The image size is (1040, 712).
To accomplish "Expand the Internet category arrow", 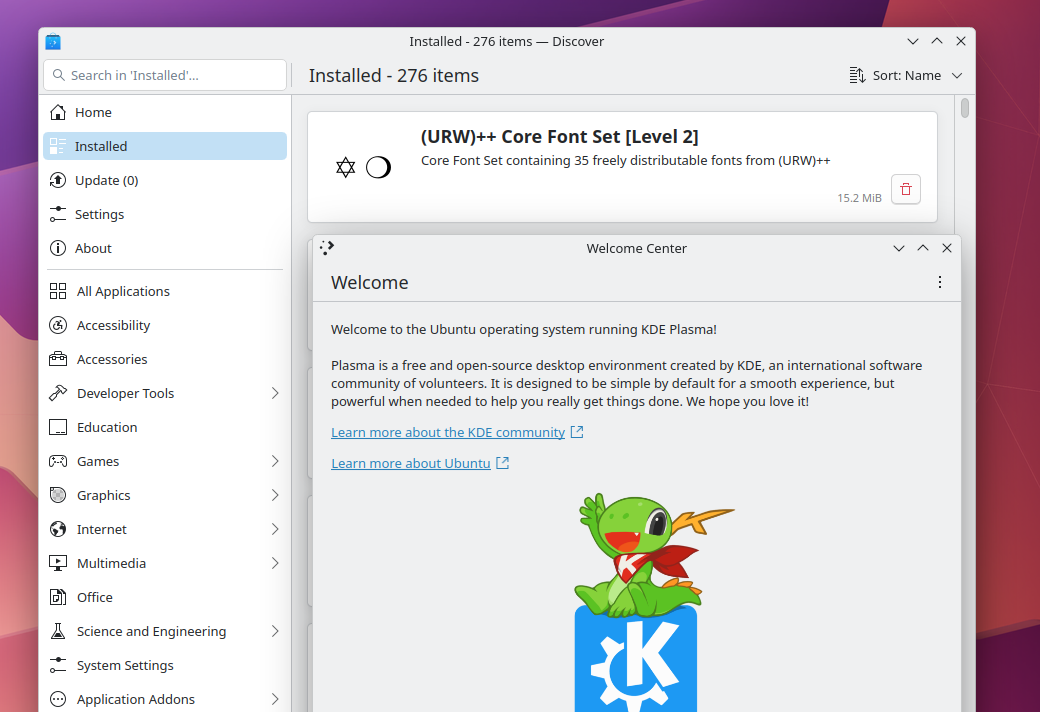I will click(x=275, y=529).
